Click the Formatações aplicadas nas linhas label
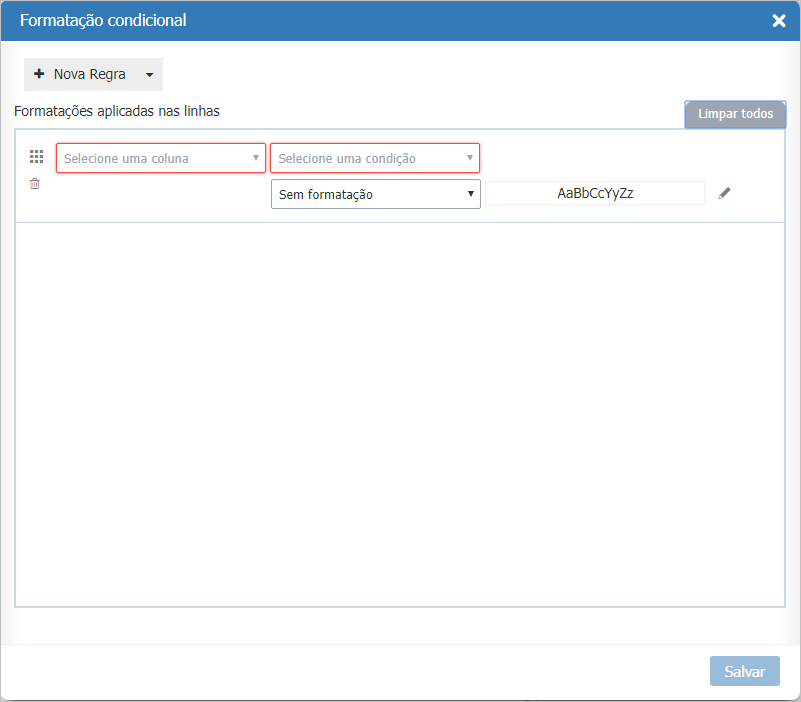The width and height of the screenshot is (801, 702). (117, 111)
